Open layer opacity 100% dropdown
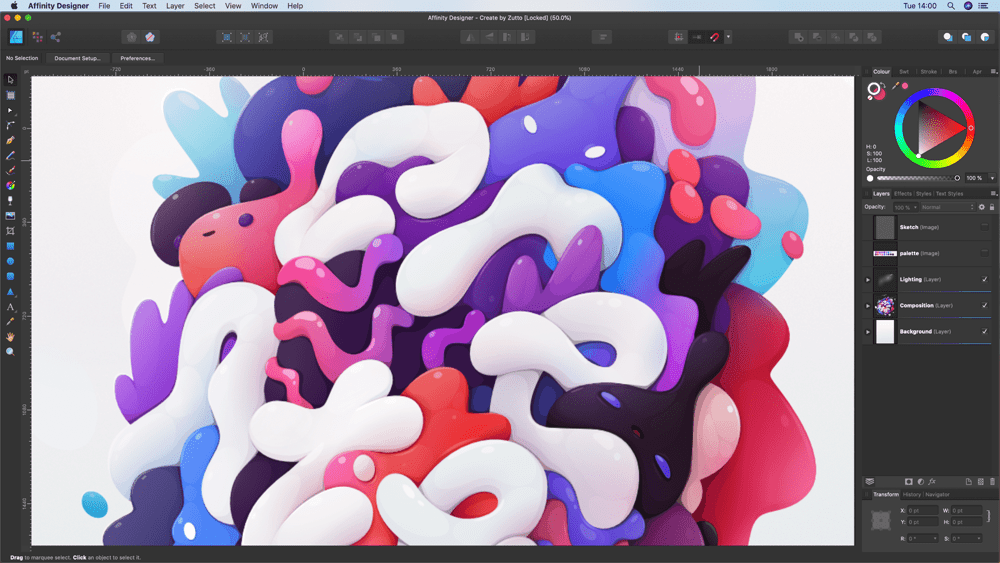The width and height of the screenshot is (1000, 563). tap(905, 208)
